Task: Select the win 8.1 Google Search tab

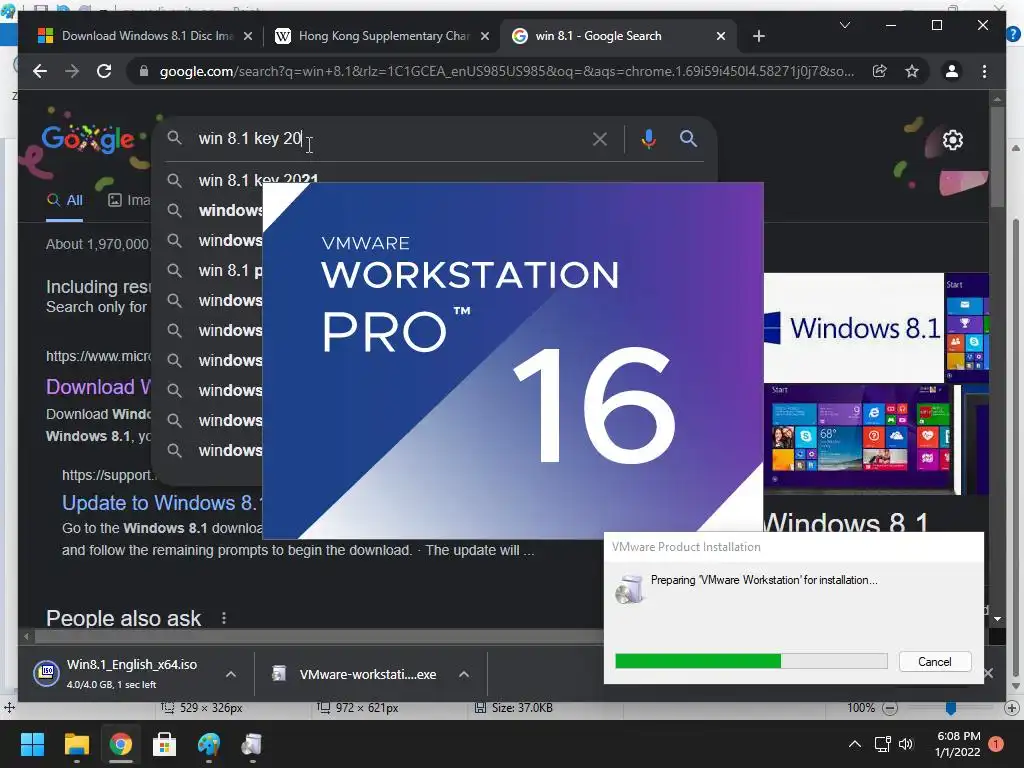Action: click(617, 36)
